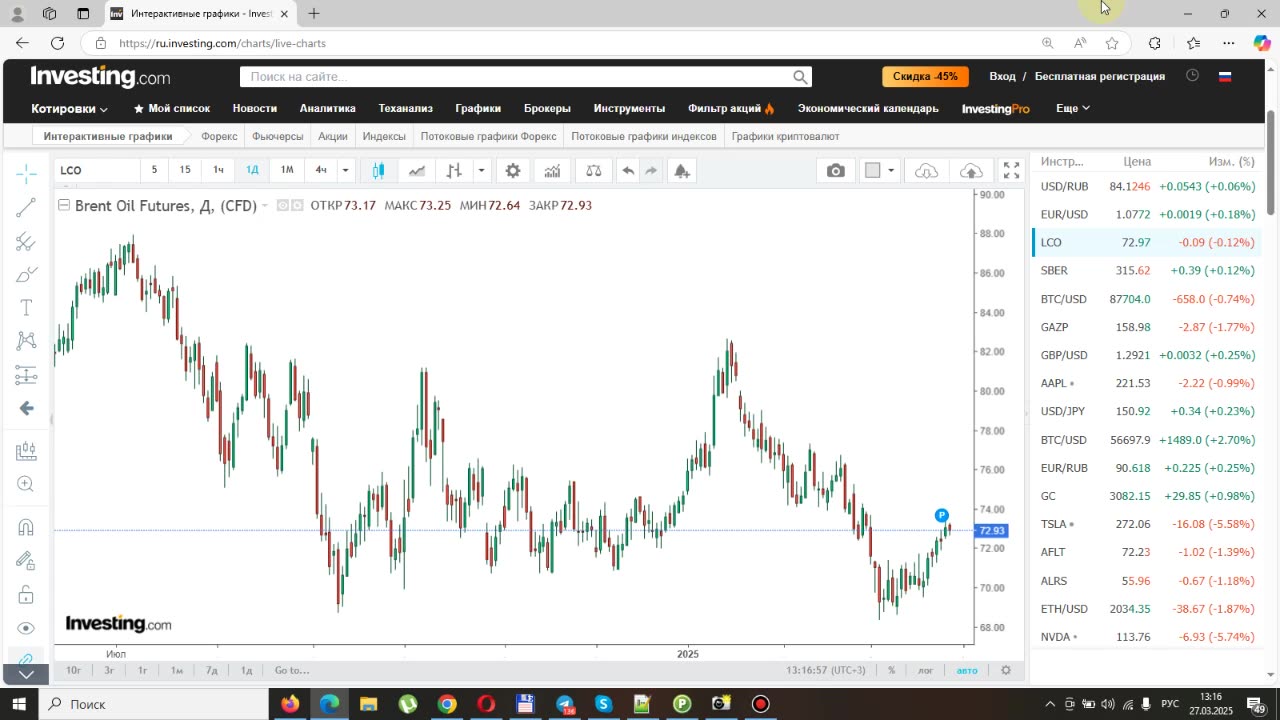Select the pitchfork drawing tool

(x=26, y=241)
